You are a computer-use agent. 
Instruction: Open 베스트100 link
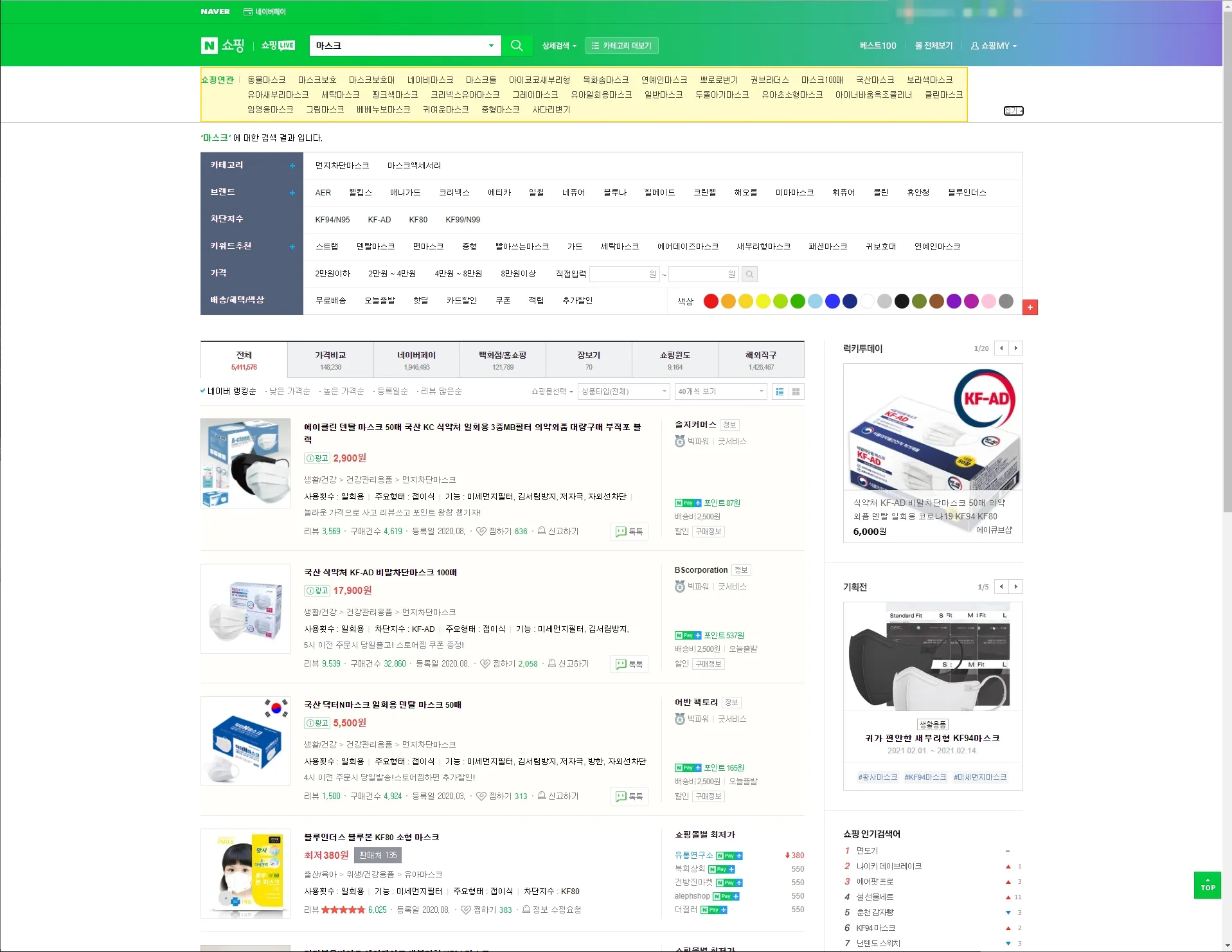tap(878, 46)
